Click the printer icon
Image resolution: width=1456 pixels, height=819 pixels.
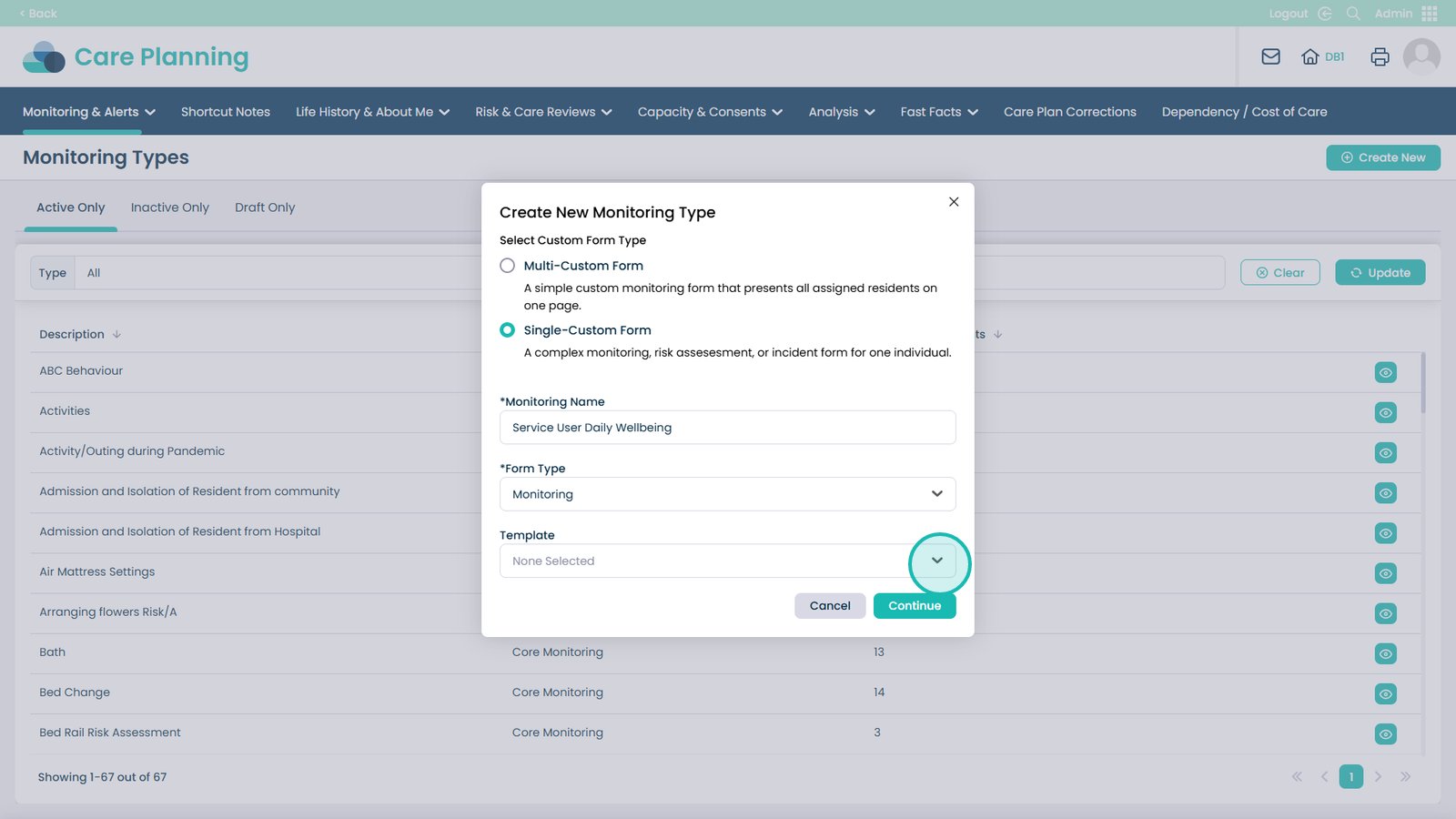coord(1380,56)
